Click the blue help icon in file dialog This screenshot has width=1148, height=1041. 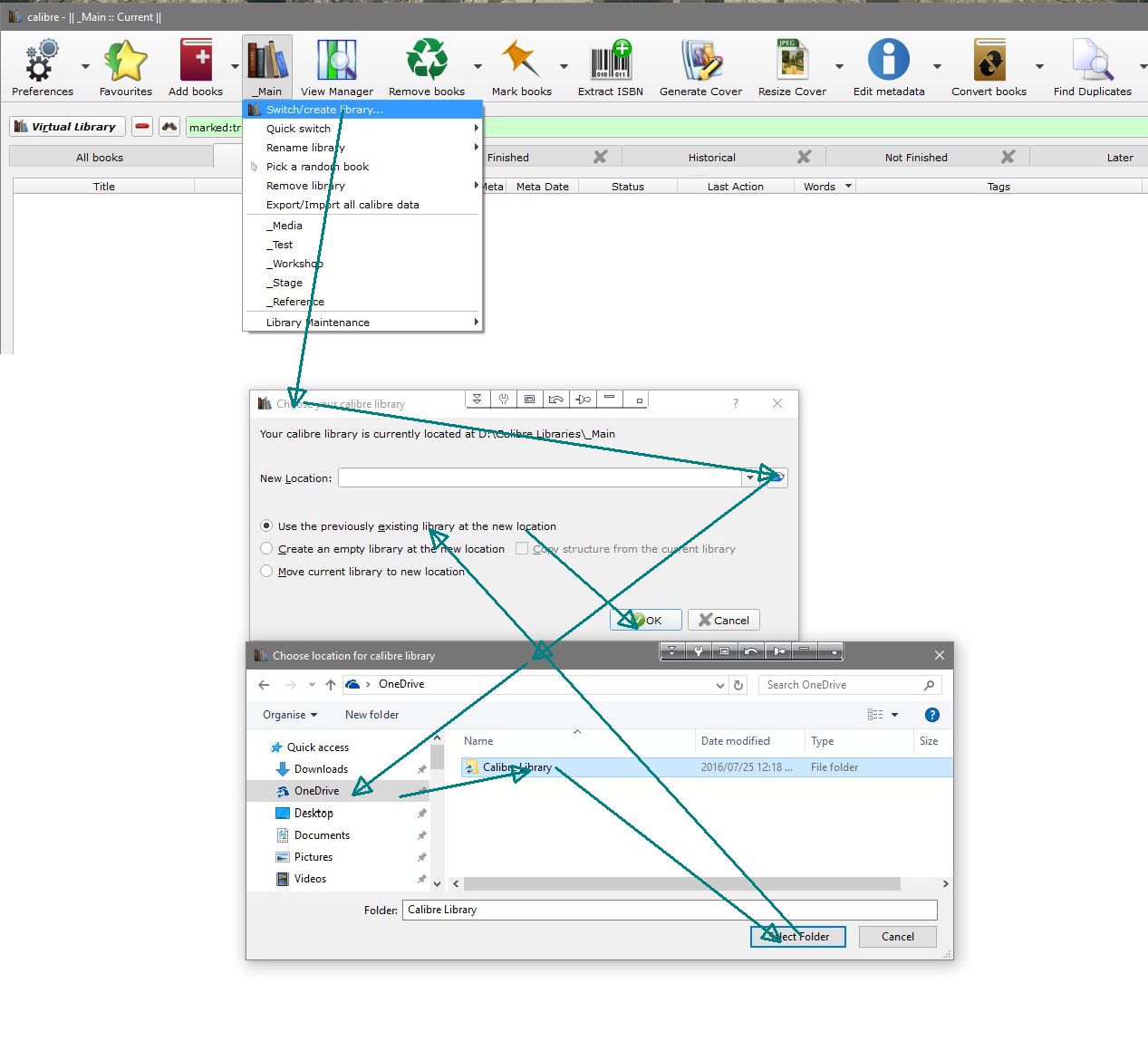click(931, 715)
